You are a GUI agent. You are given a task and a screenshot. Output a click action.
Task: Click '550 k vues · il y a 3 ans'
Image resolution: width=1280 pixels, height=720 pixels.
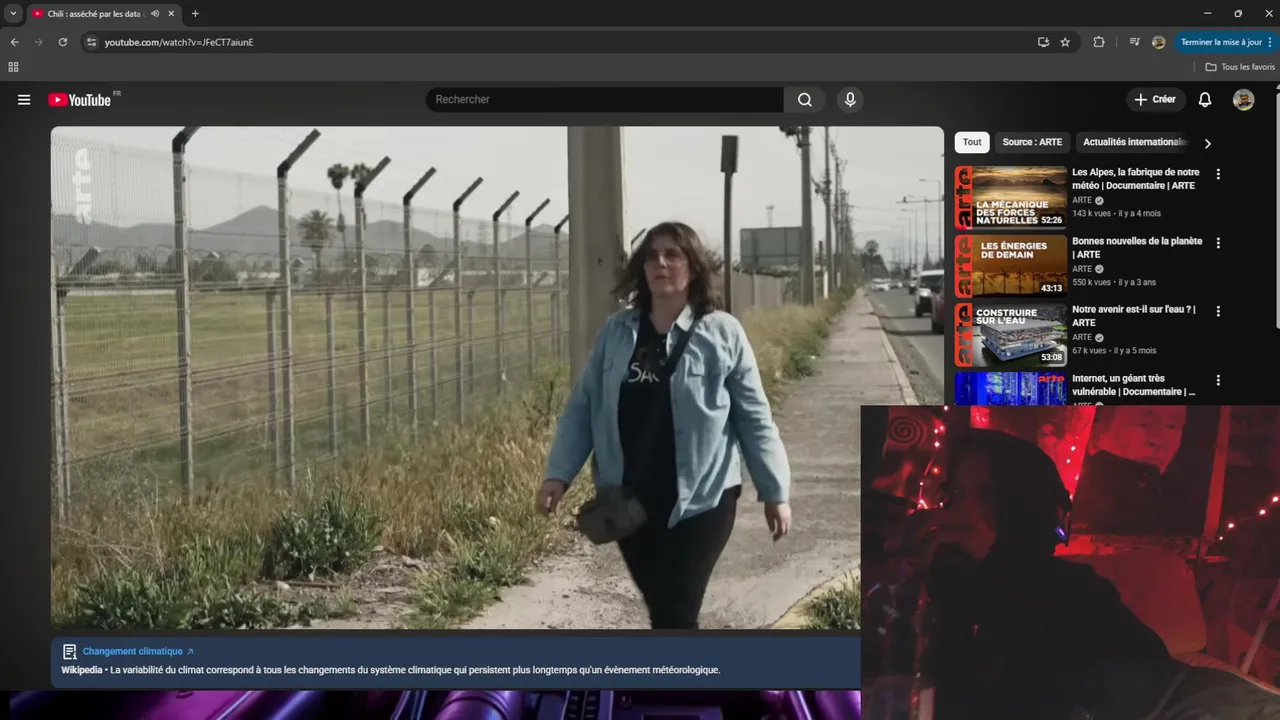[1112, 282]
